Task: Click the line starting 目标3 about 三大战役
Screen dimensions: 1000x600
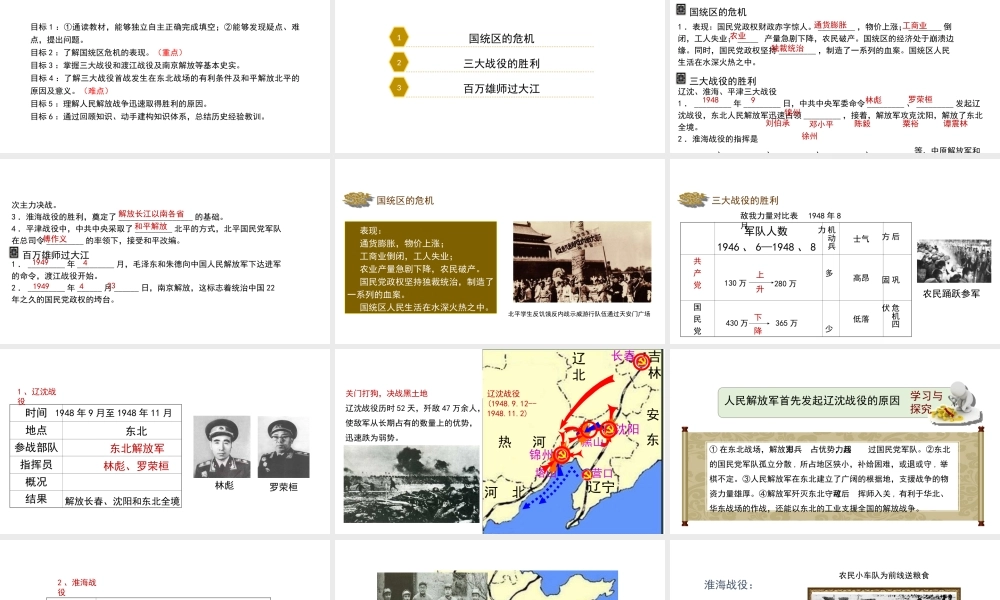Action: 135,65
